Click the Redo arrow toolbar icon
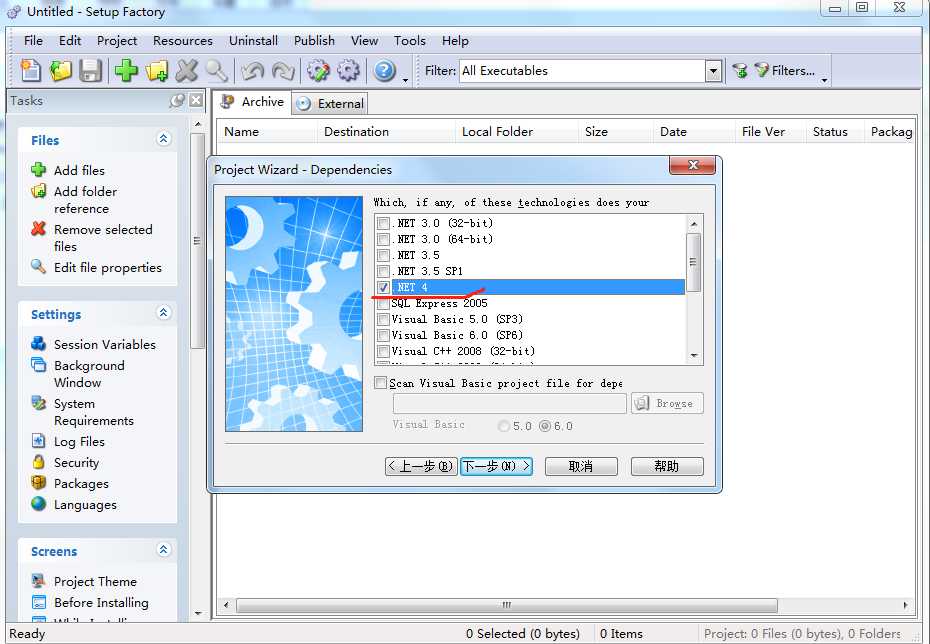 [283, 71]
